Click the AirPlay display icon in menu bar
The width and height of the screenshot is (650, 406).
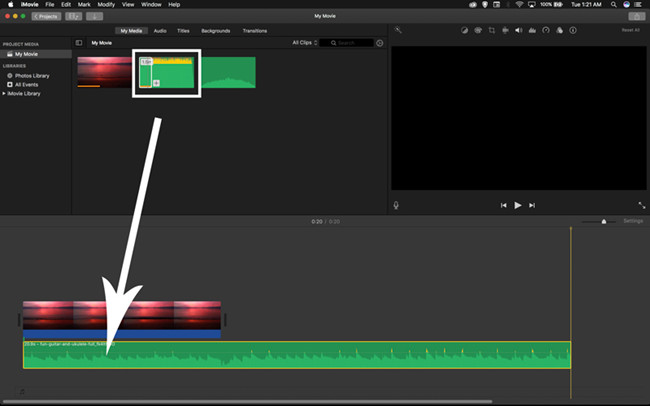coord(531,5)
